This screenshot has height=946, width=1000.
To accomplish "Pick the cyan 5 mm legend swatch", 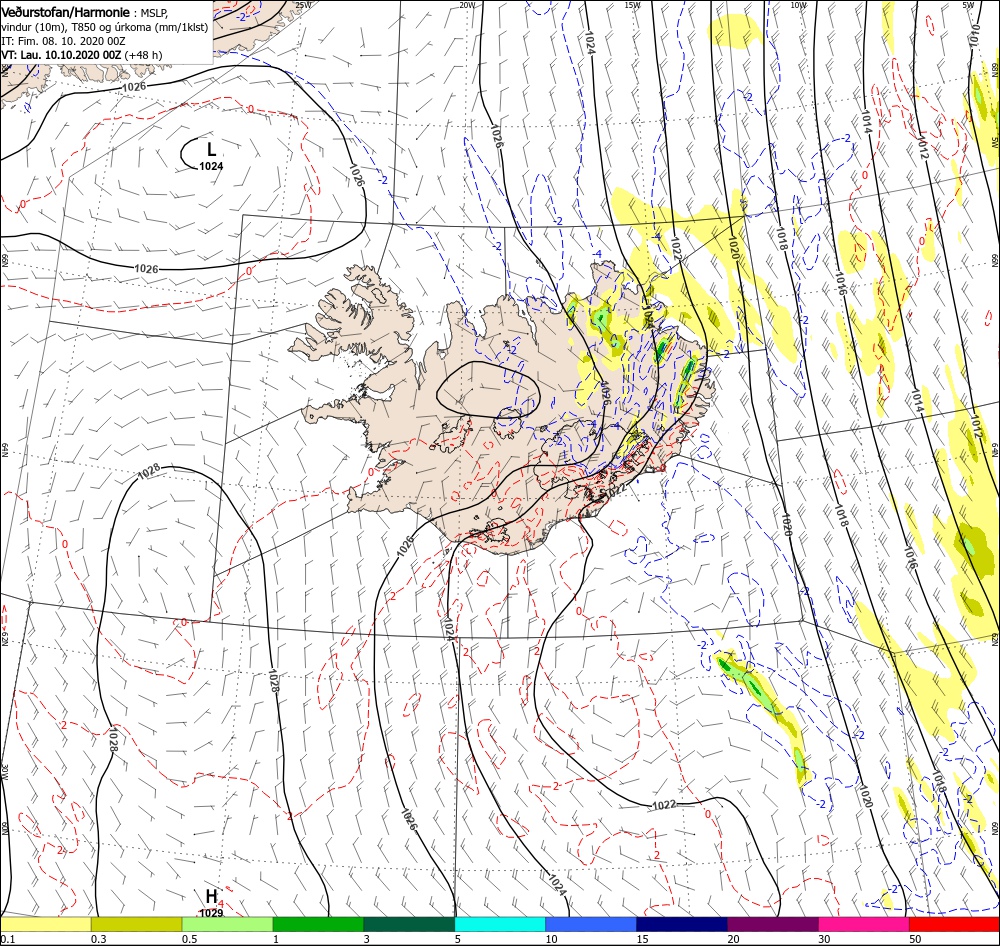I will coord(500,924).
